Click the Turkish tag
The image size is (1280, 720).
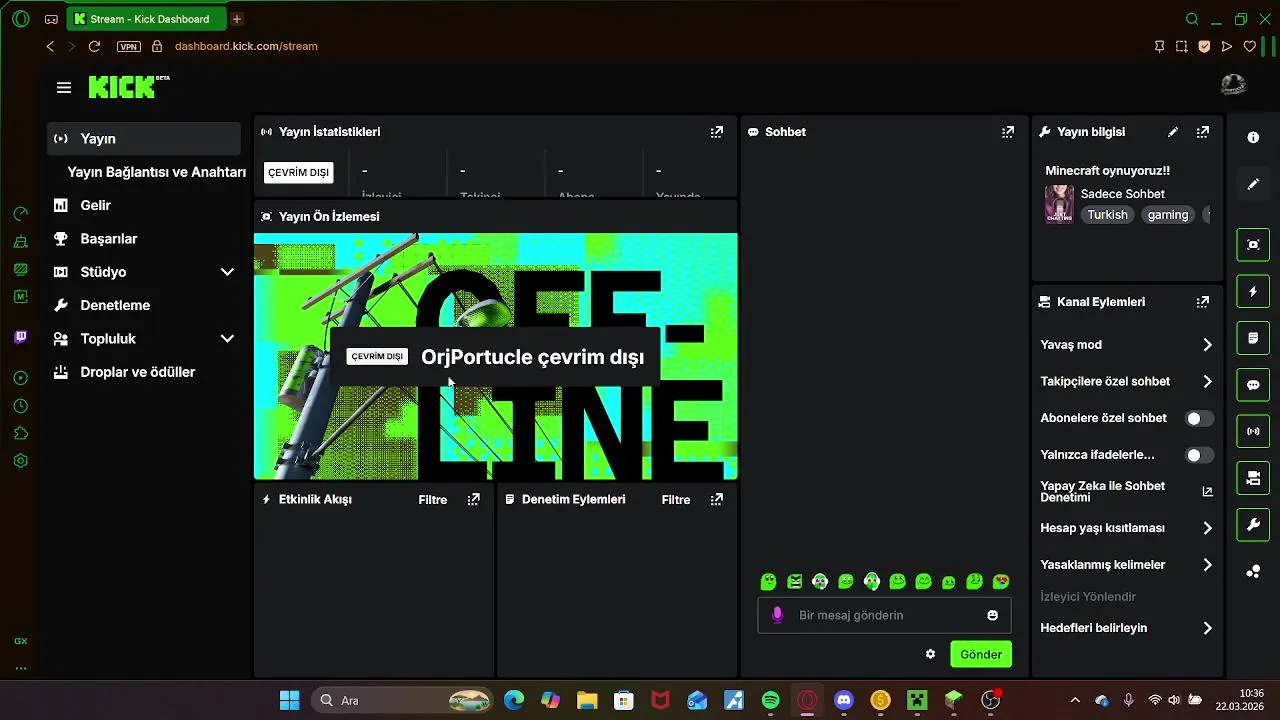click(1107, 215)
